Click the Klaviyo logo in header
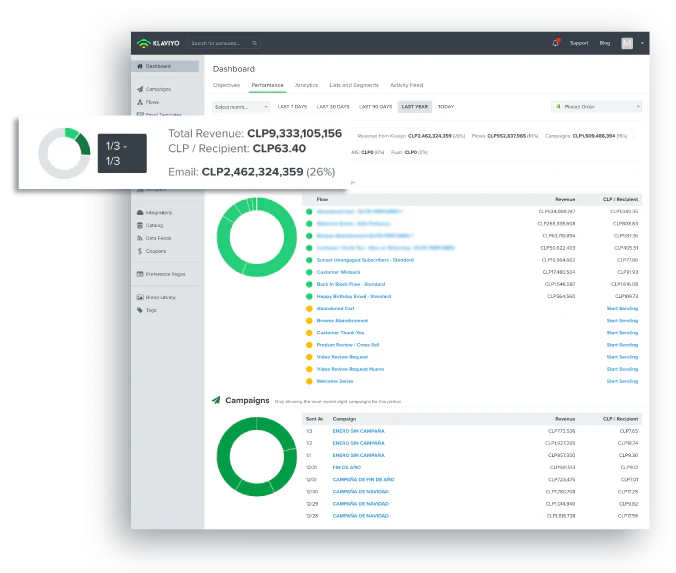 [160, 43]
